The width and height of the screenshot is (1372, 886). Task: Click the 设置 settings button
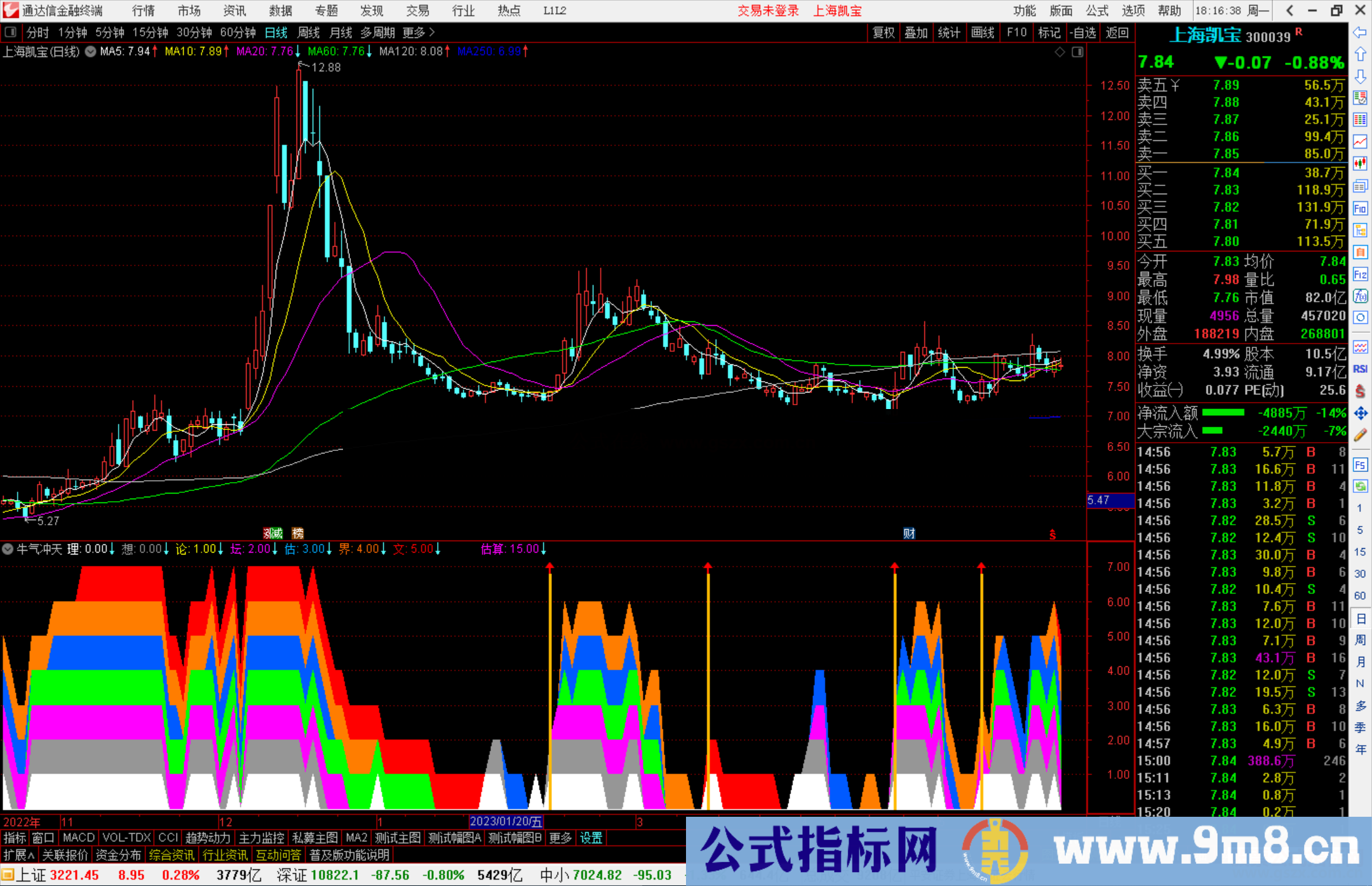591,838
